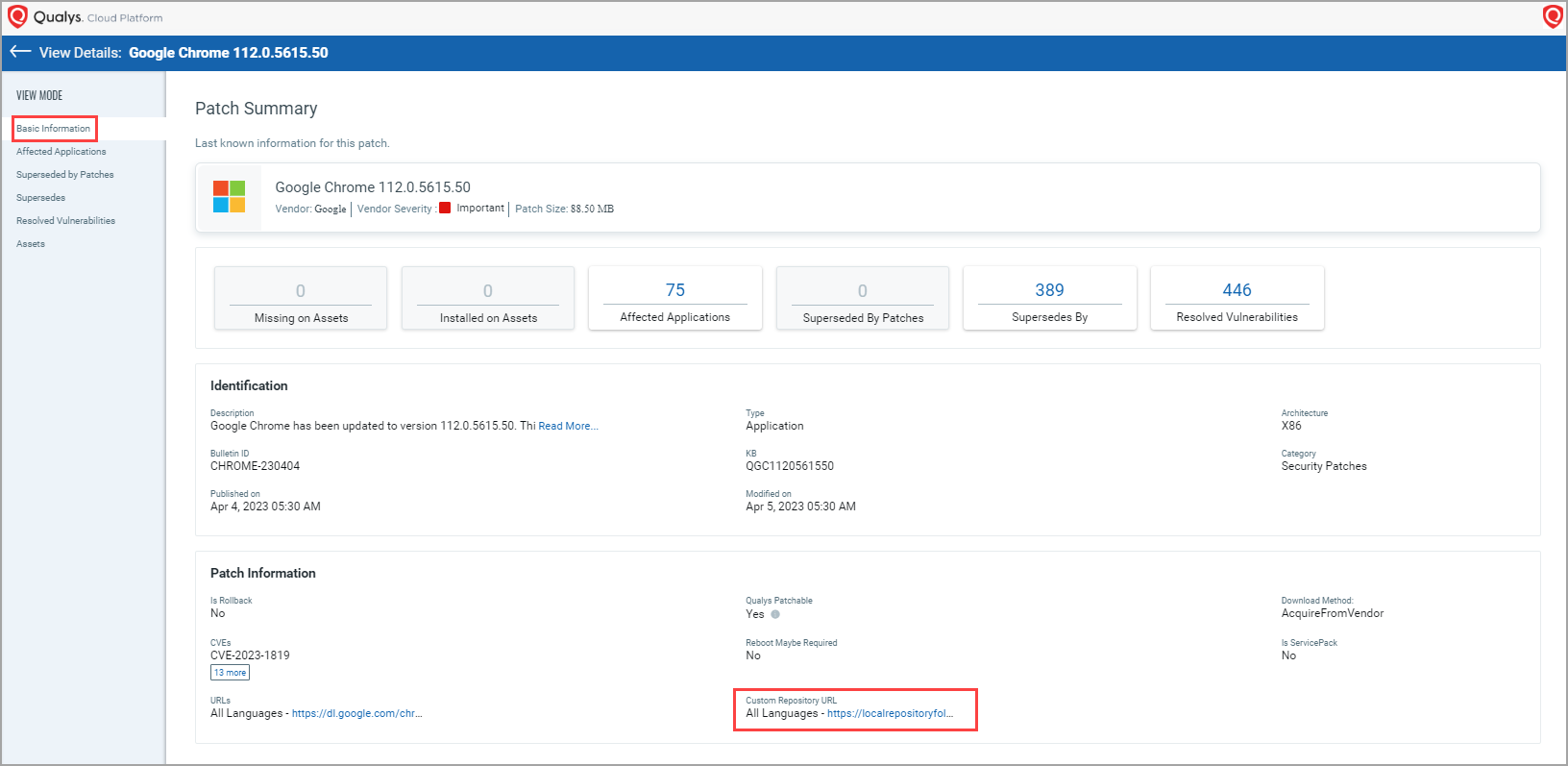Click the CVE-2023-1819 entry
The image size is (1568, 766).
(250, 655)
